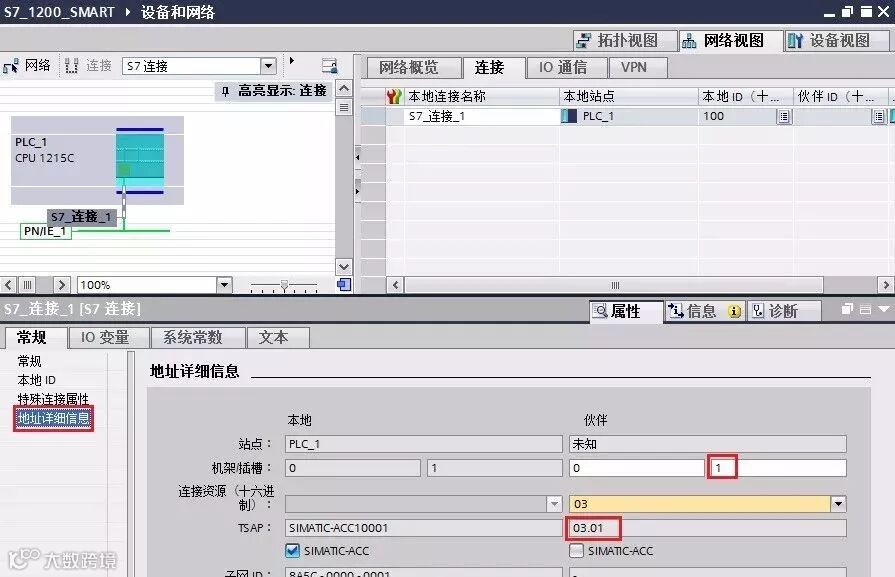Viewport: 895px width, 577px height.
Task: Click the connection table scroll right arrow
Action: coord(886,284)
